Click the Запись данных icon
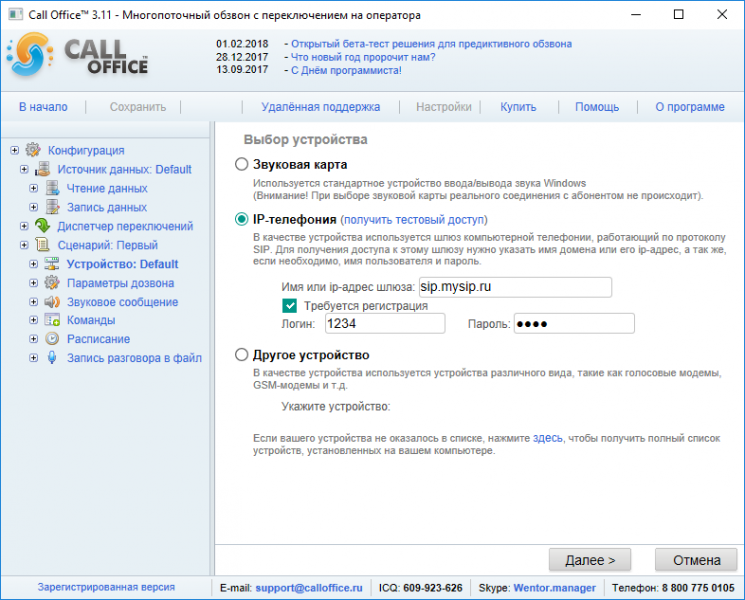The width and height of the screenshot is (745, 600). [52, 207]
